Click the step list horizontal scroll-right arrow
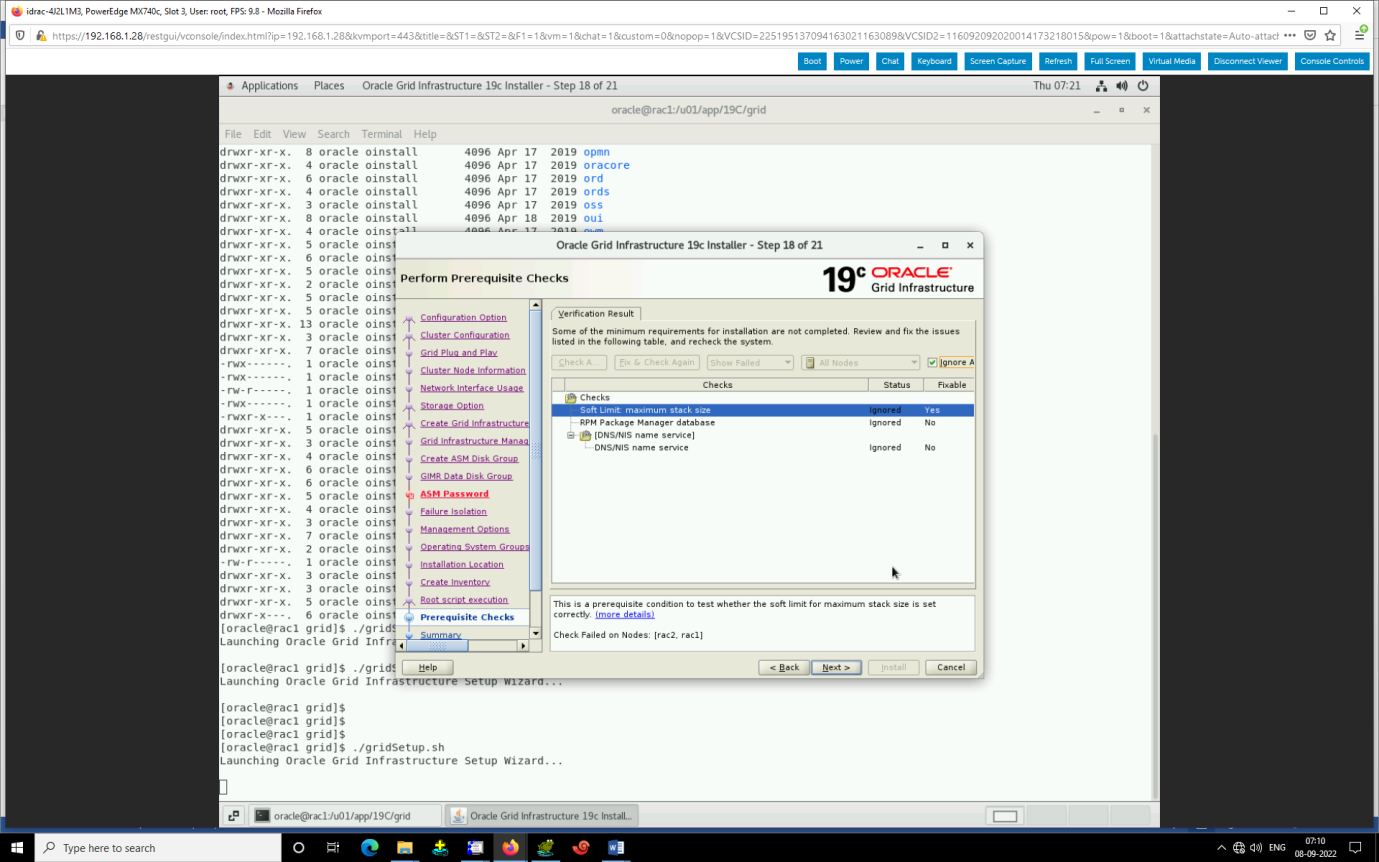The image size is (1379, 862). tap(522, 646)
